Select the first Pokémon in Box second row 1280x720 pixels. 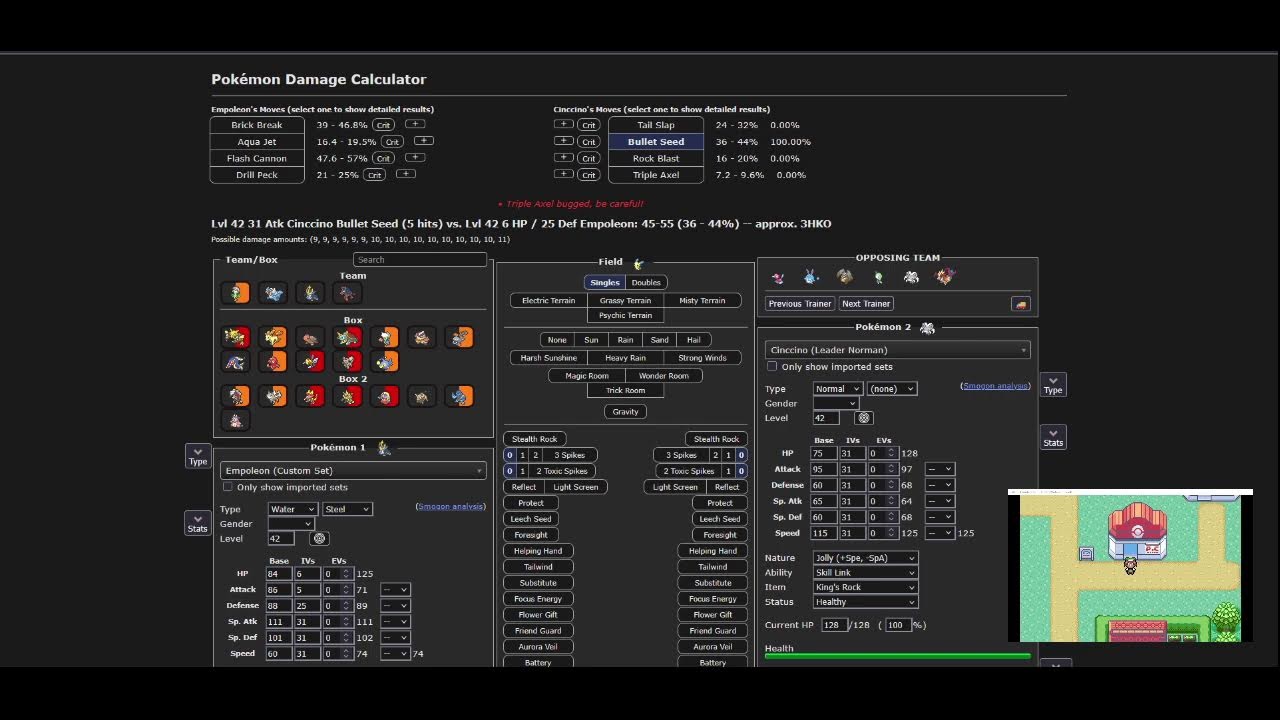tap(237, 361)
